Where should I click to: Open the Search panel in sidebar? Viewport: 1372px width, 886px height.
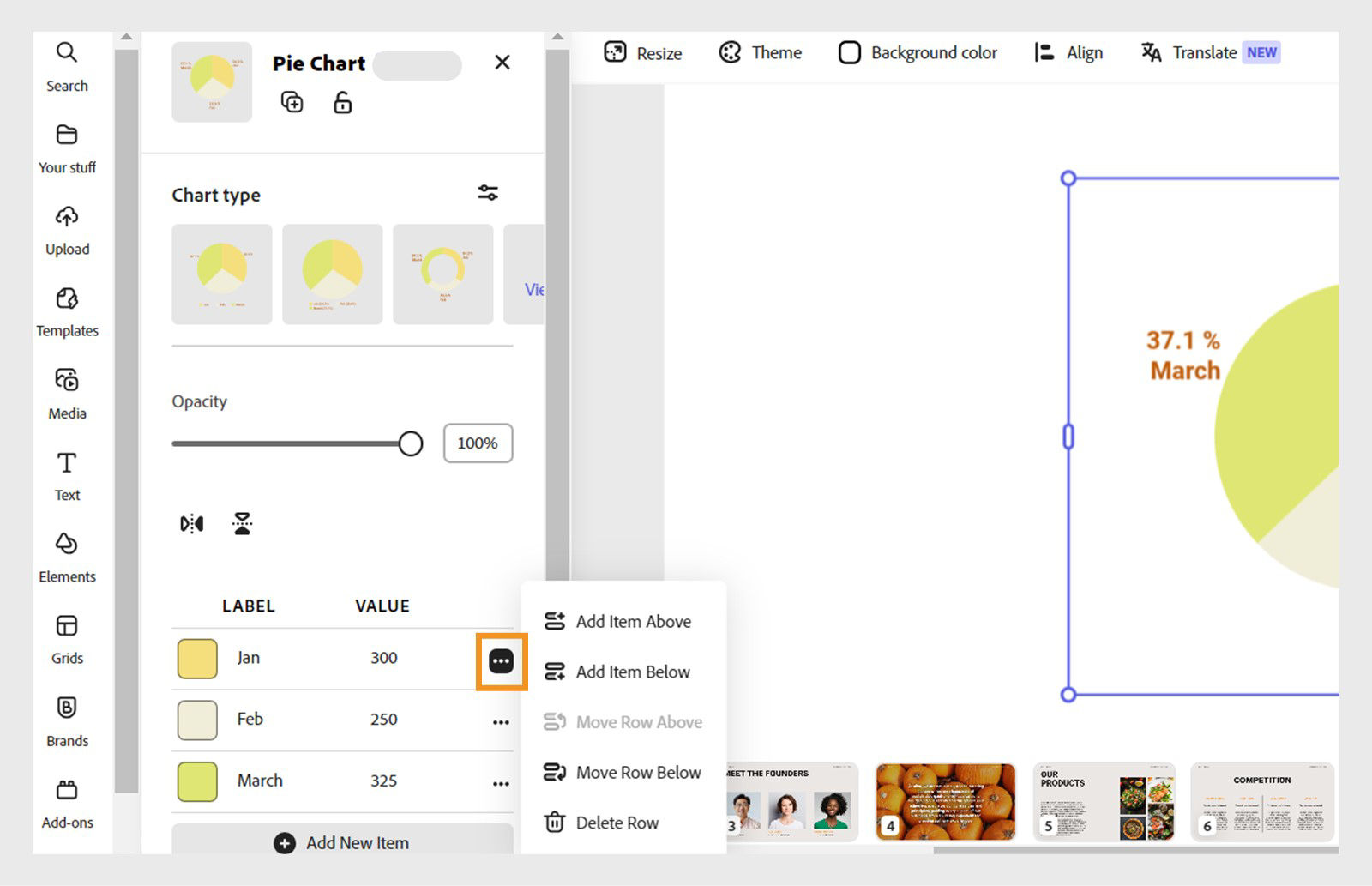pos(67,65)
